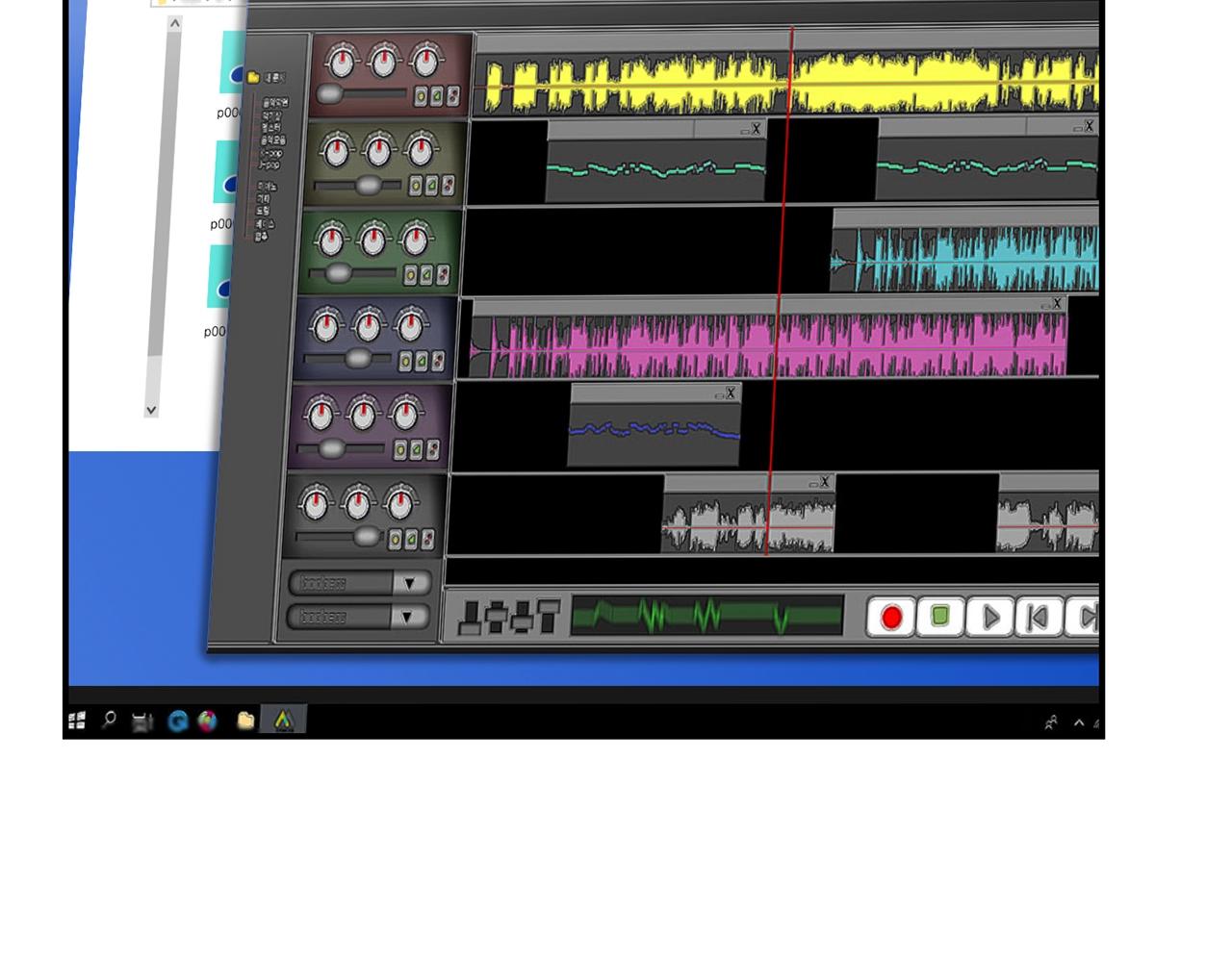1232x962 pixels.
Task: Toggle red-dots button on the purple track
Action: tap(432, 450)
